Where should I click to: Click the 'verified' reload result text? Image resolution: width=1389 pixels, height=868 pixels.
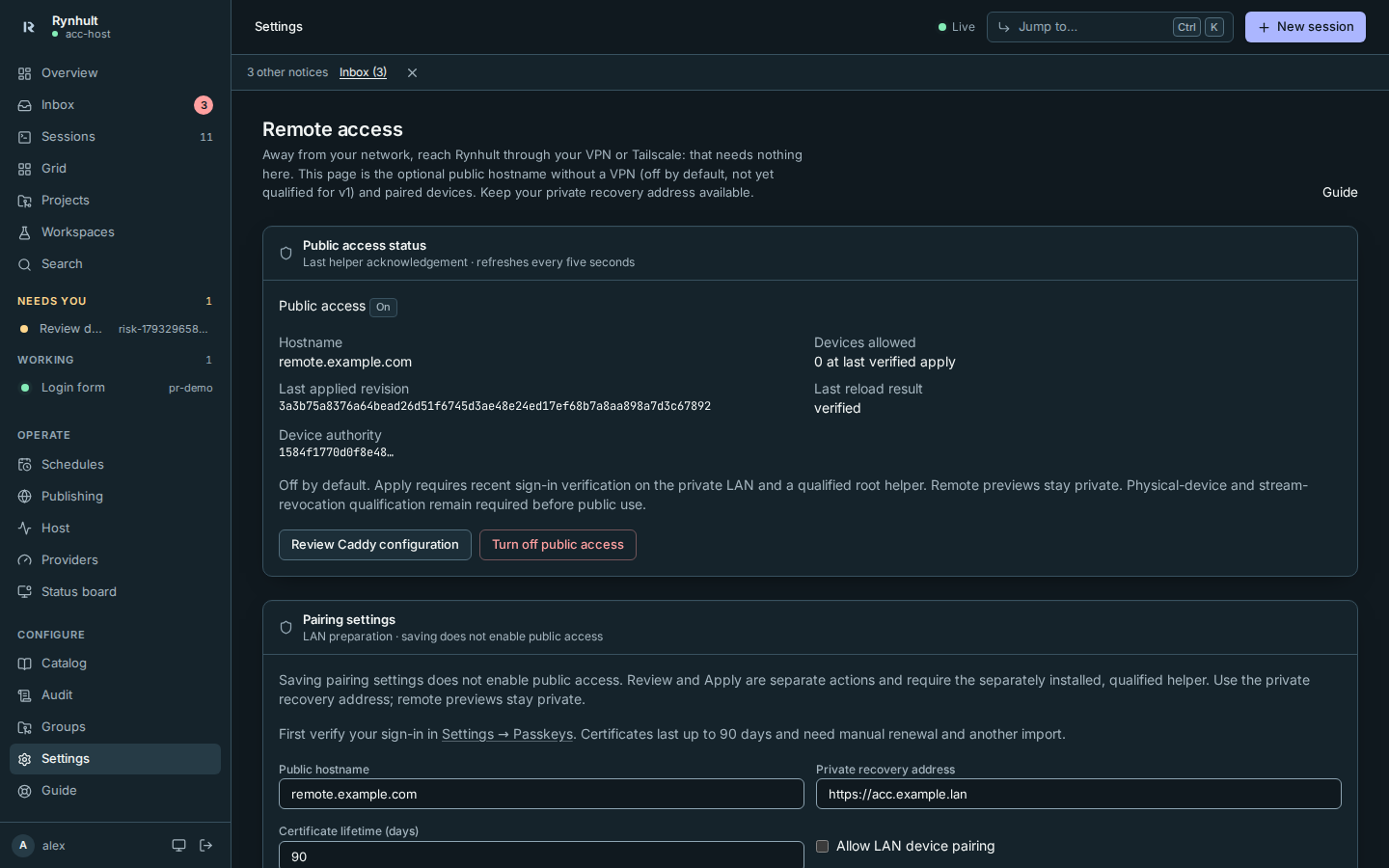coord(837,408)
